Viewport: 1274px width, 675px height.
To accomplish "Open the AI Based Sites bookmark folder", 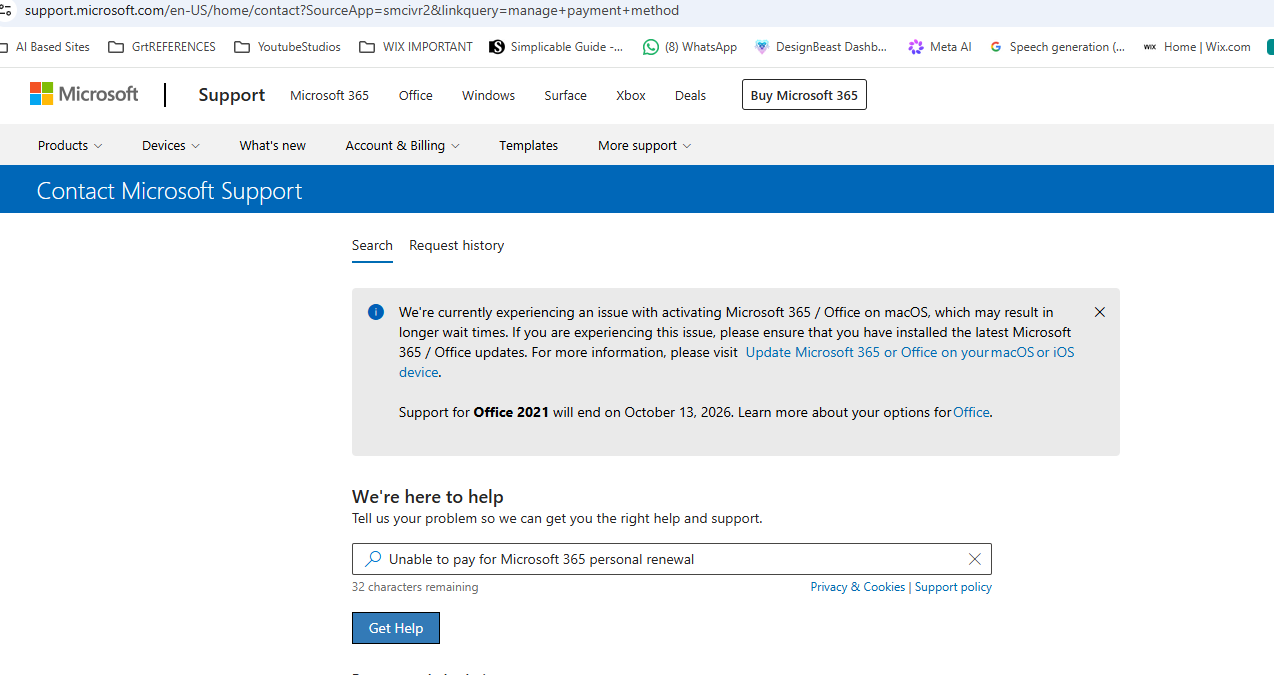I will 45,47.
